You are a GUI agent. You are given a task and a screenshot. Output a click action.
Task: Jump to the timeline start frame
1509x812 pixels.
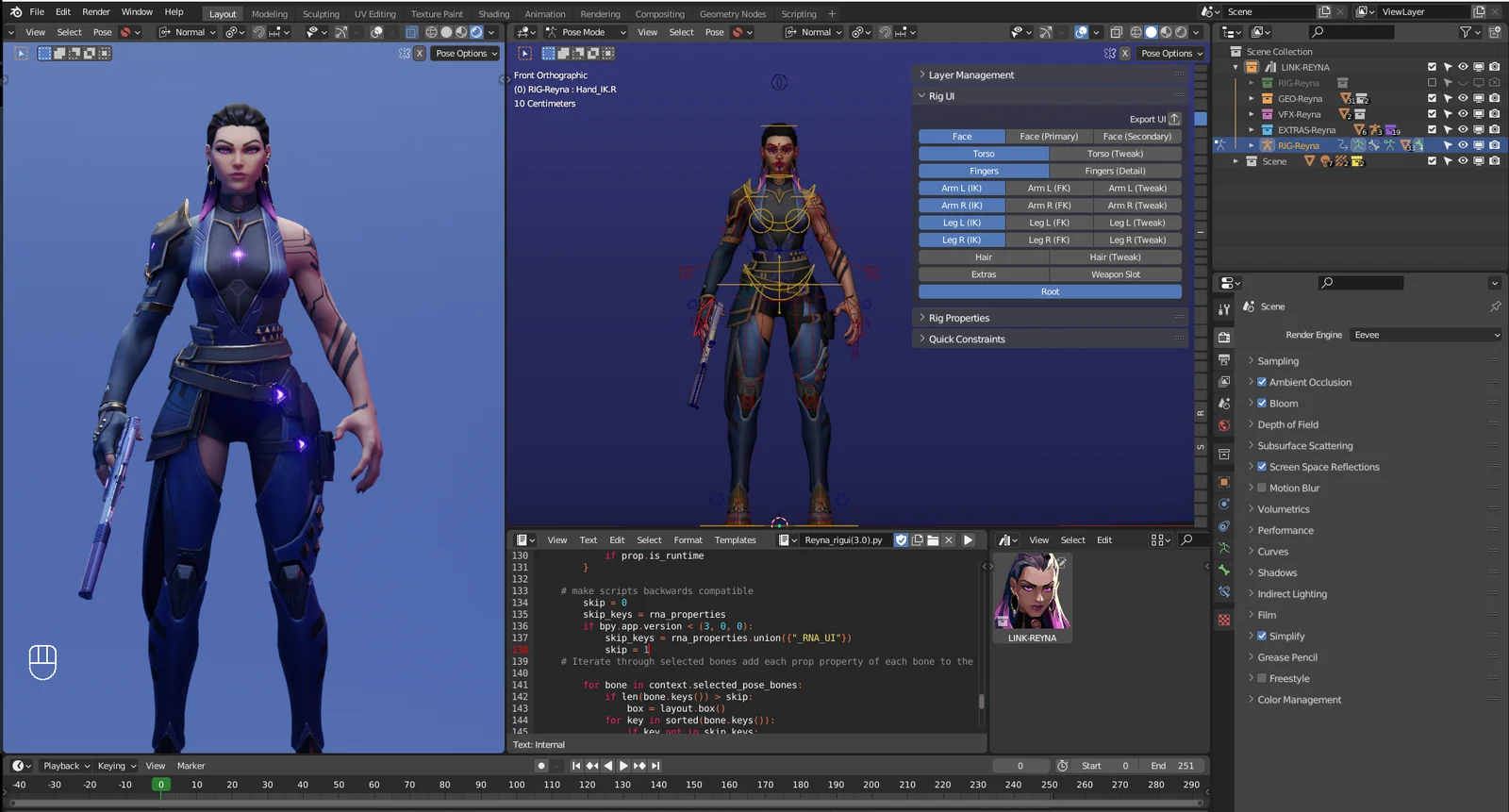point(576,766)
